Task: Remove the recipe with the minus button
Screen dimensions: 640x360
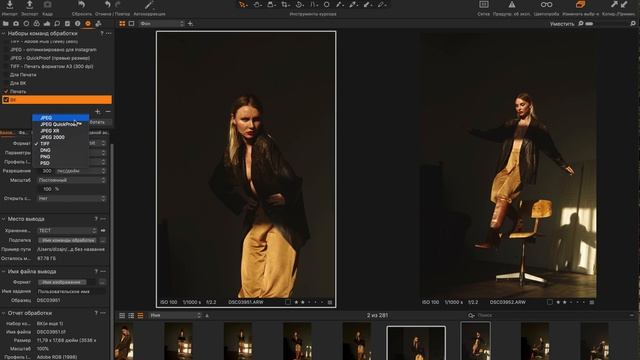Action: click(x=108, y=111)
